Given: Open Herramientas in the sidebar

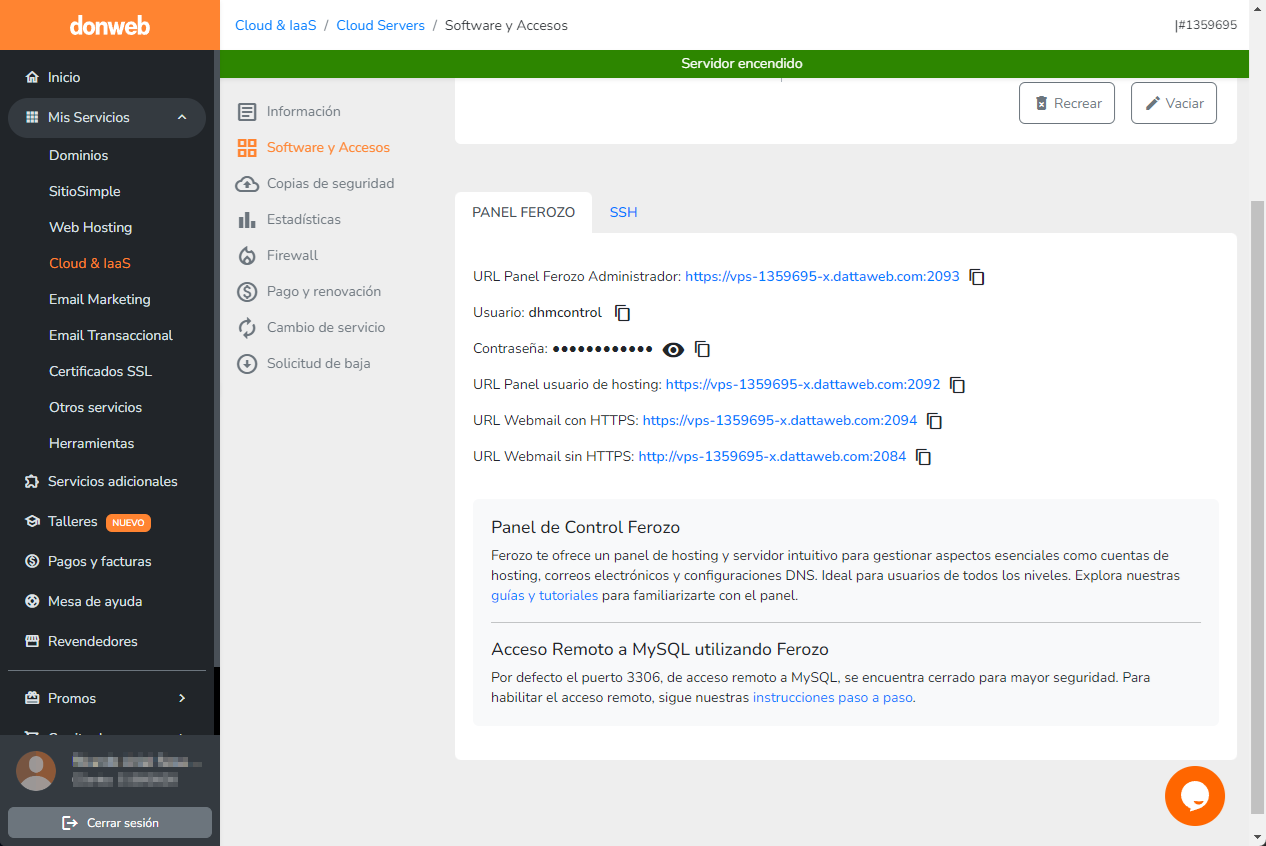Looking at the screenshot, I should pos(92,443).
